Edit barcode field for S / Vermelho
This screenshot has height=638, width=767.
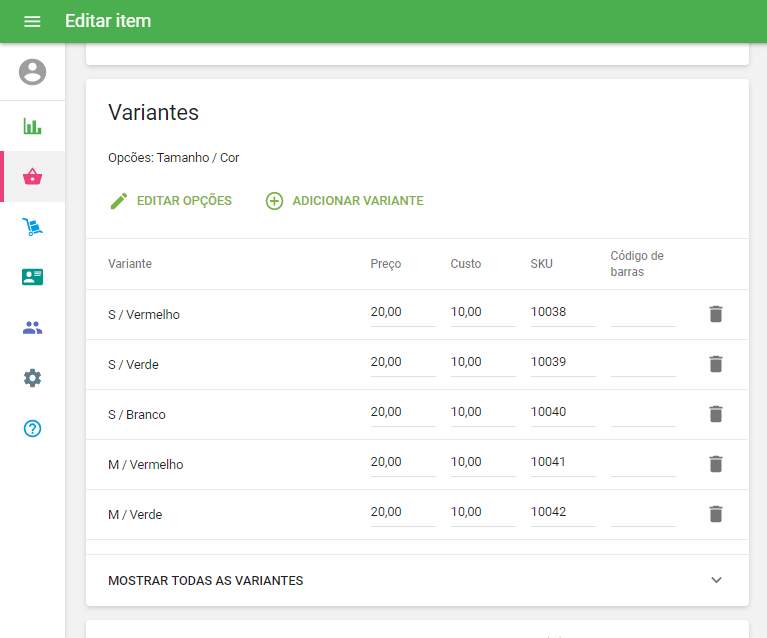point(643,313)
